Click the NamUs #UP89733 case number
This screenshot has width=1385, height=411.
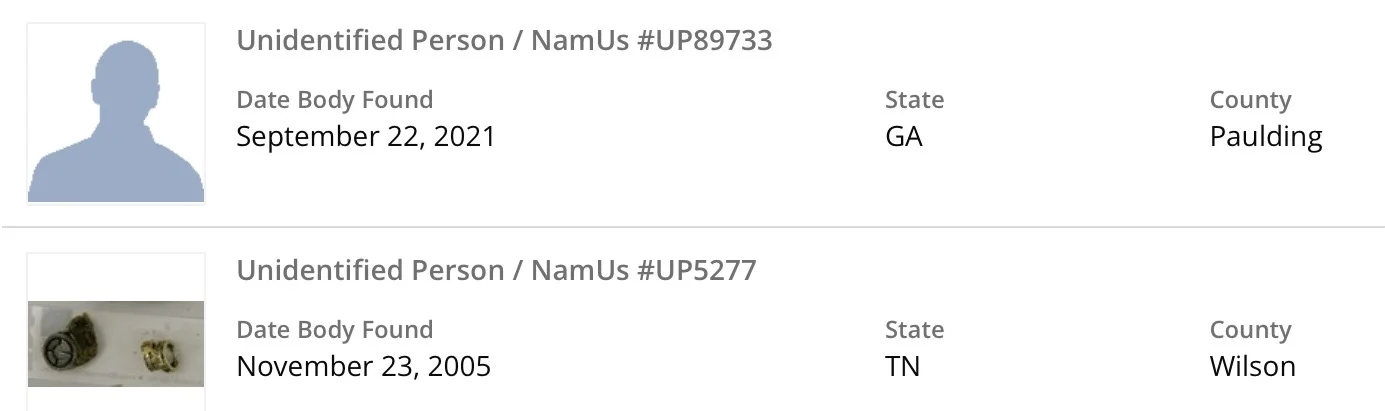click(651, 41)
